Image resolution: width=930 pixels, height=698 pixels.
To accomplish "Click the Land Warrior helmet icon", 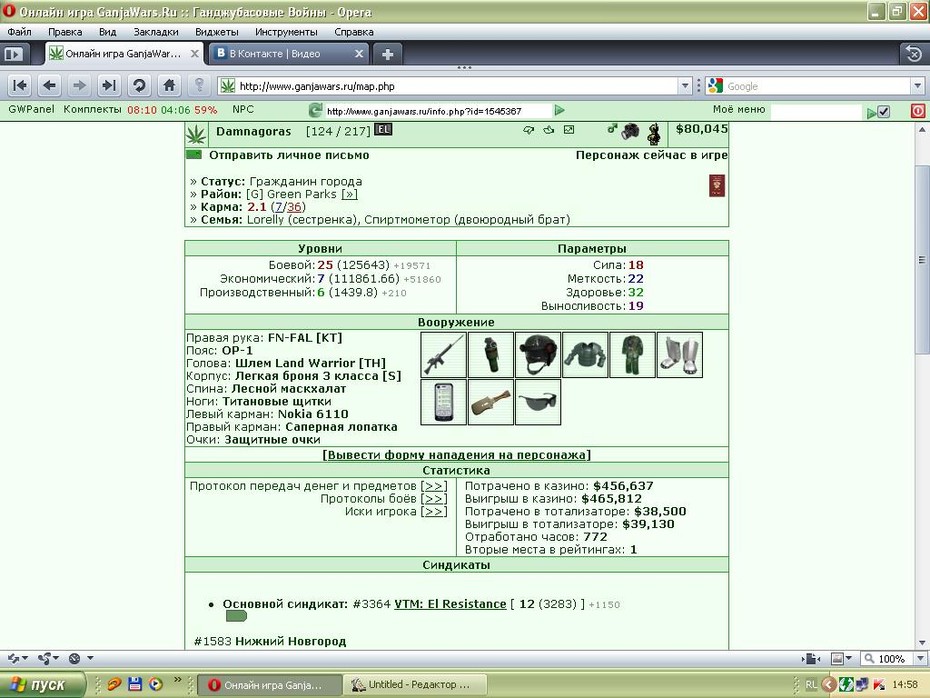I will [538, 355].
